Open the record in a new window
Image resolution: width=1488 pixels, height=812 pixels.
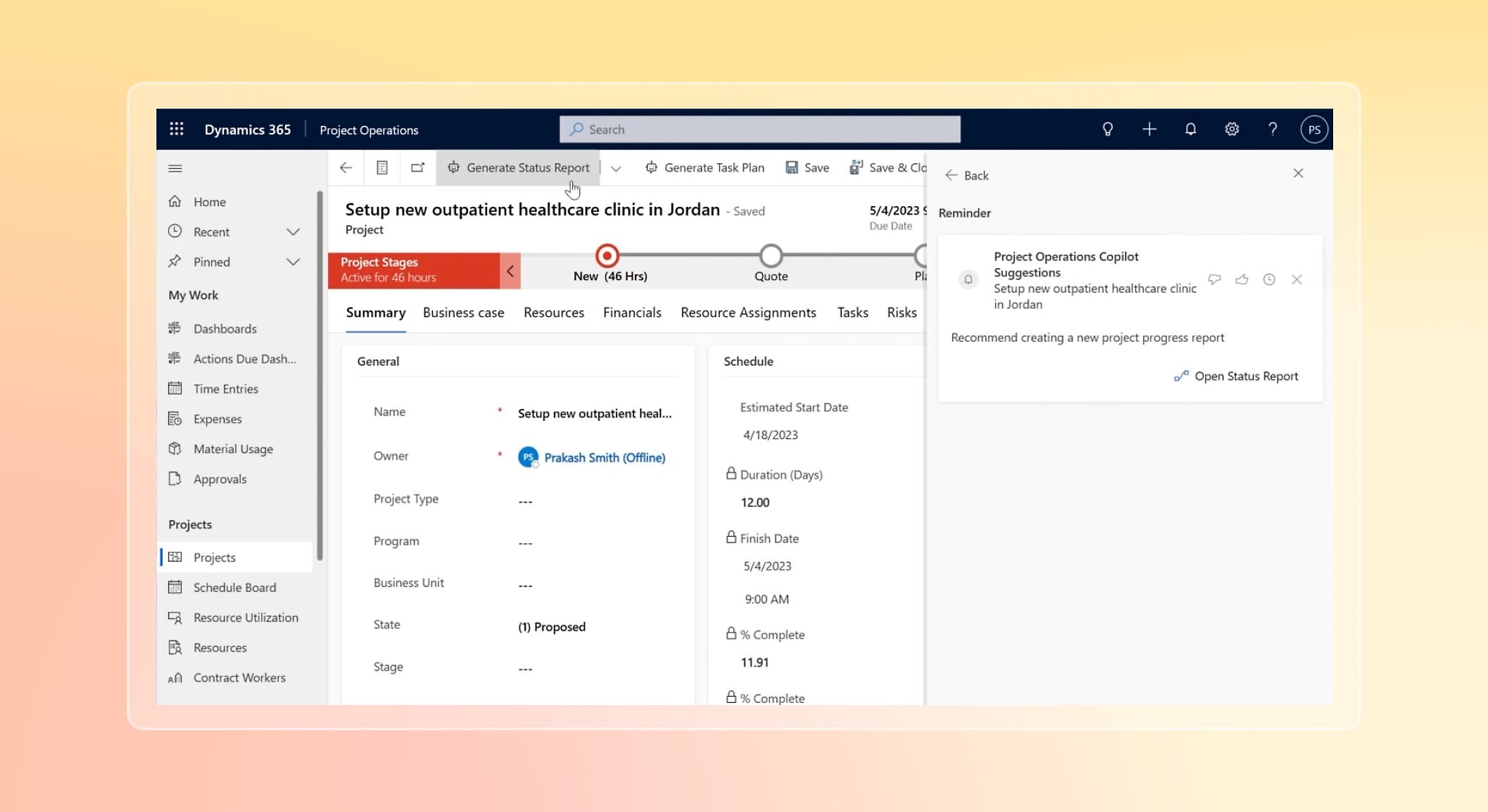pyautogui.click(x=418, y=167)
